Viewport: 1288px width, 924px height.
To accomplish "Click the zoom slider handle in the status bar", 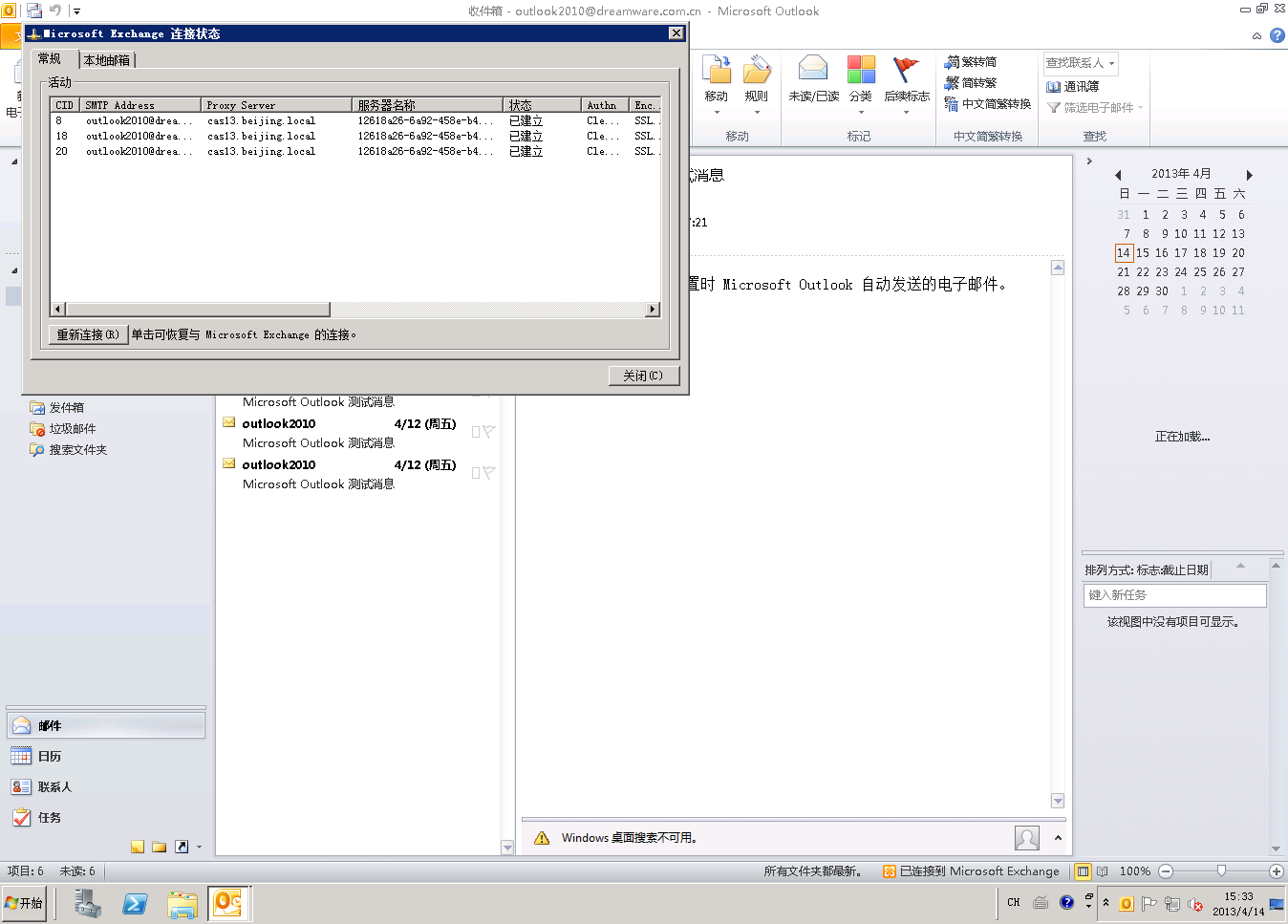I will [1221, 871].
